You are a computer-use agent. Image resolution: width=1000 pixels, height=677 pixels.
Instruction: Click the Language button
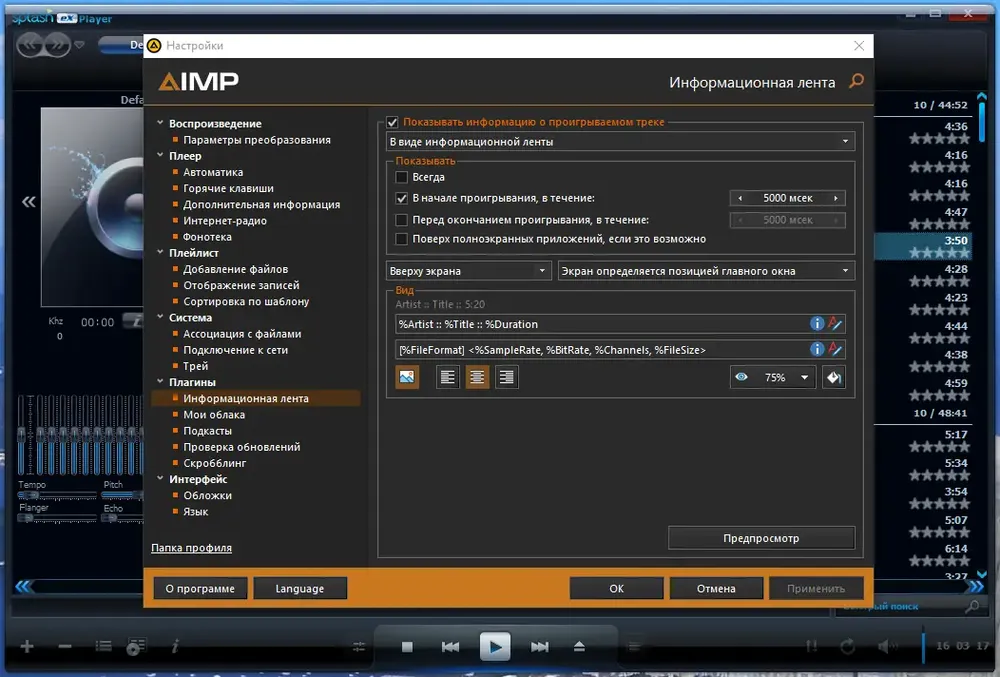point(300,588)
